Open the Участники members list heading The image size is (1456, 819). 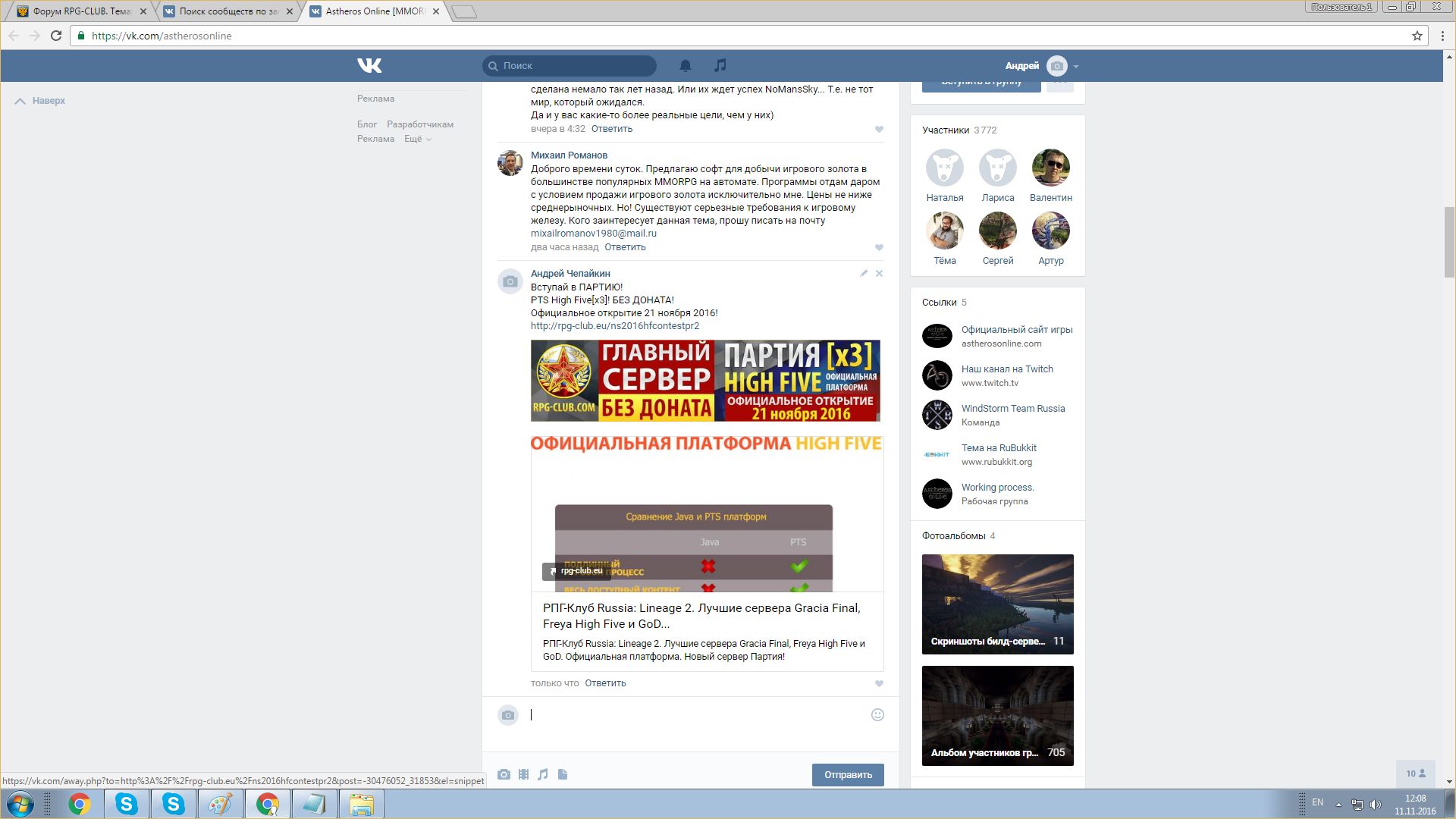point(946,130)
